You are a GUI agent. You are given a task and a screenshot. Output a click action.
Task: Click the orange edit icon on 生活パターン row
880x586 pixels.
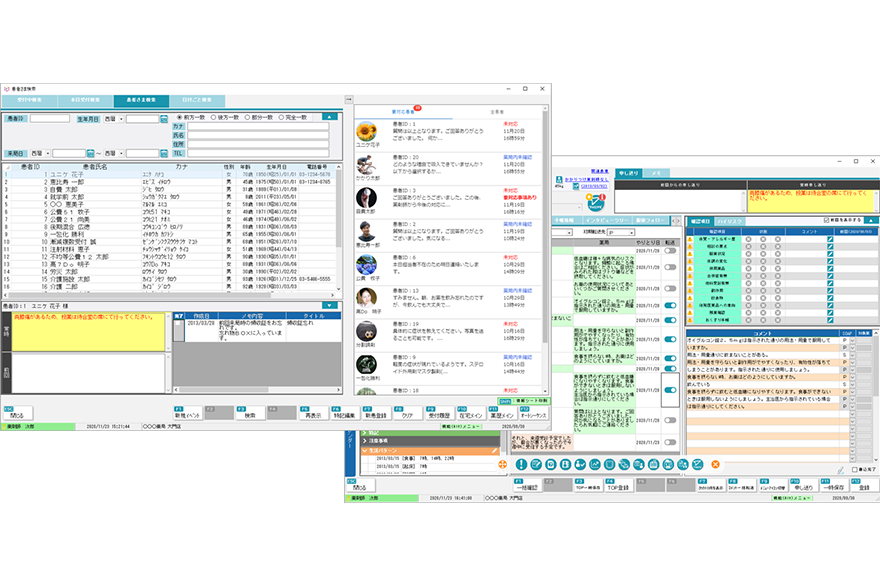(494, 451)
